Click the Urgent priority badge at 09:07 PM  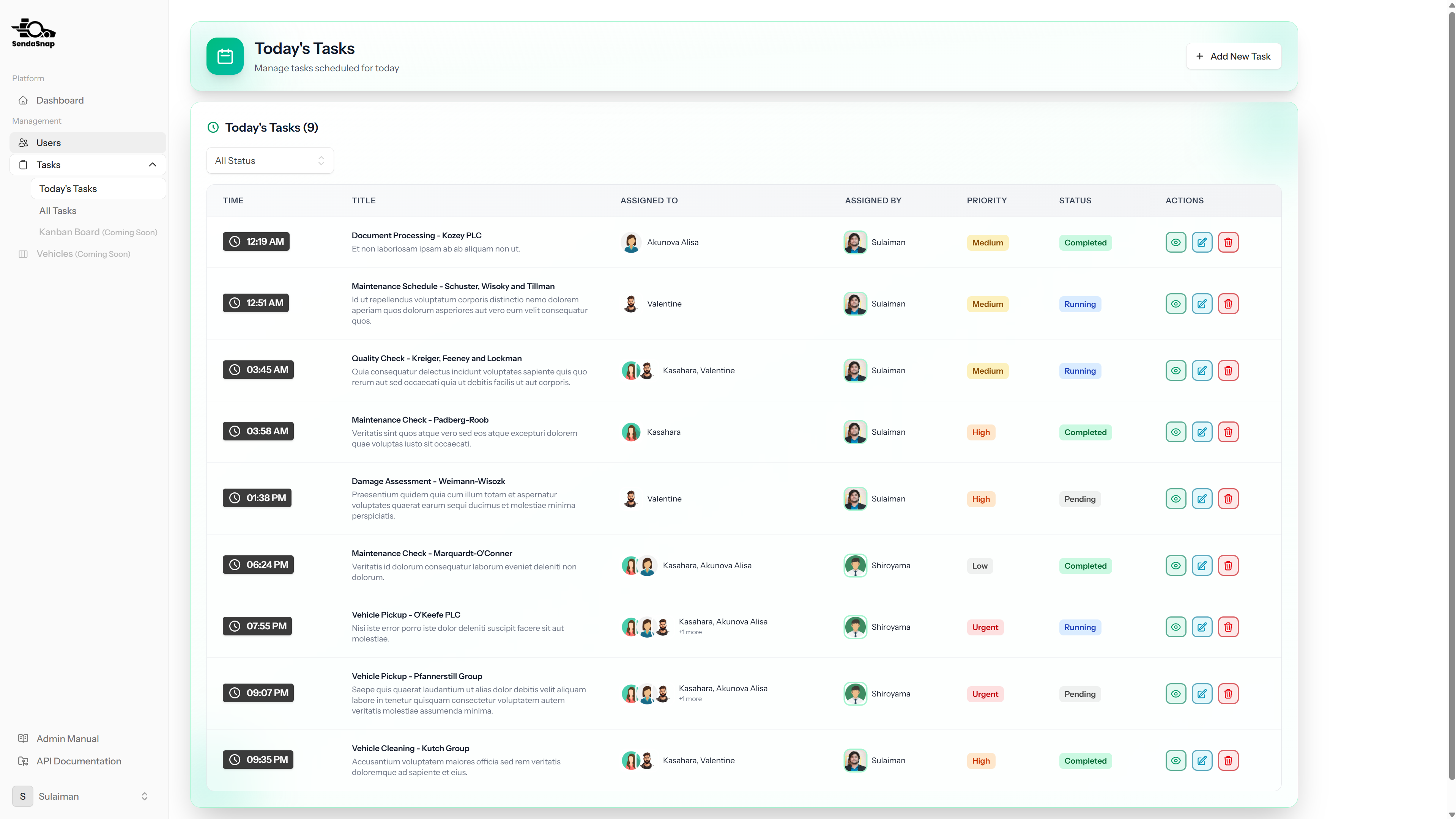click(x=985, y=693)
